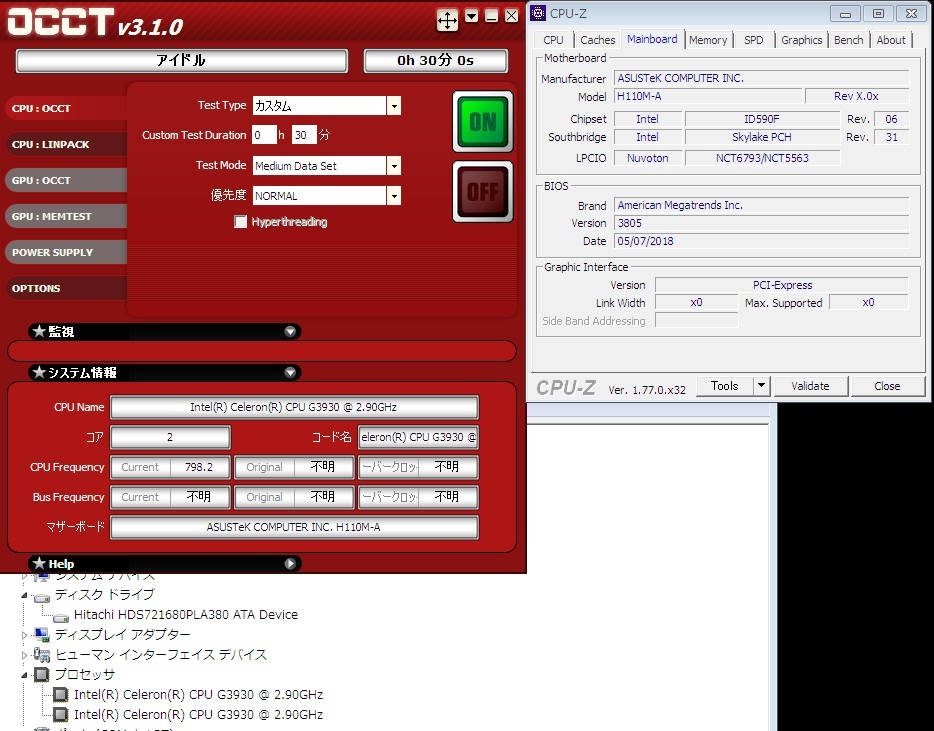Click the BIOS Version value 3805
This screenshot has height=731, width=934.
(x=761, y=223)
